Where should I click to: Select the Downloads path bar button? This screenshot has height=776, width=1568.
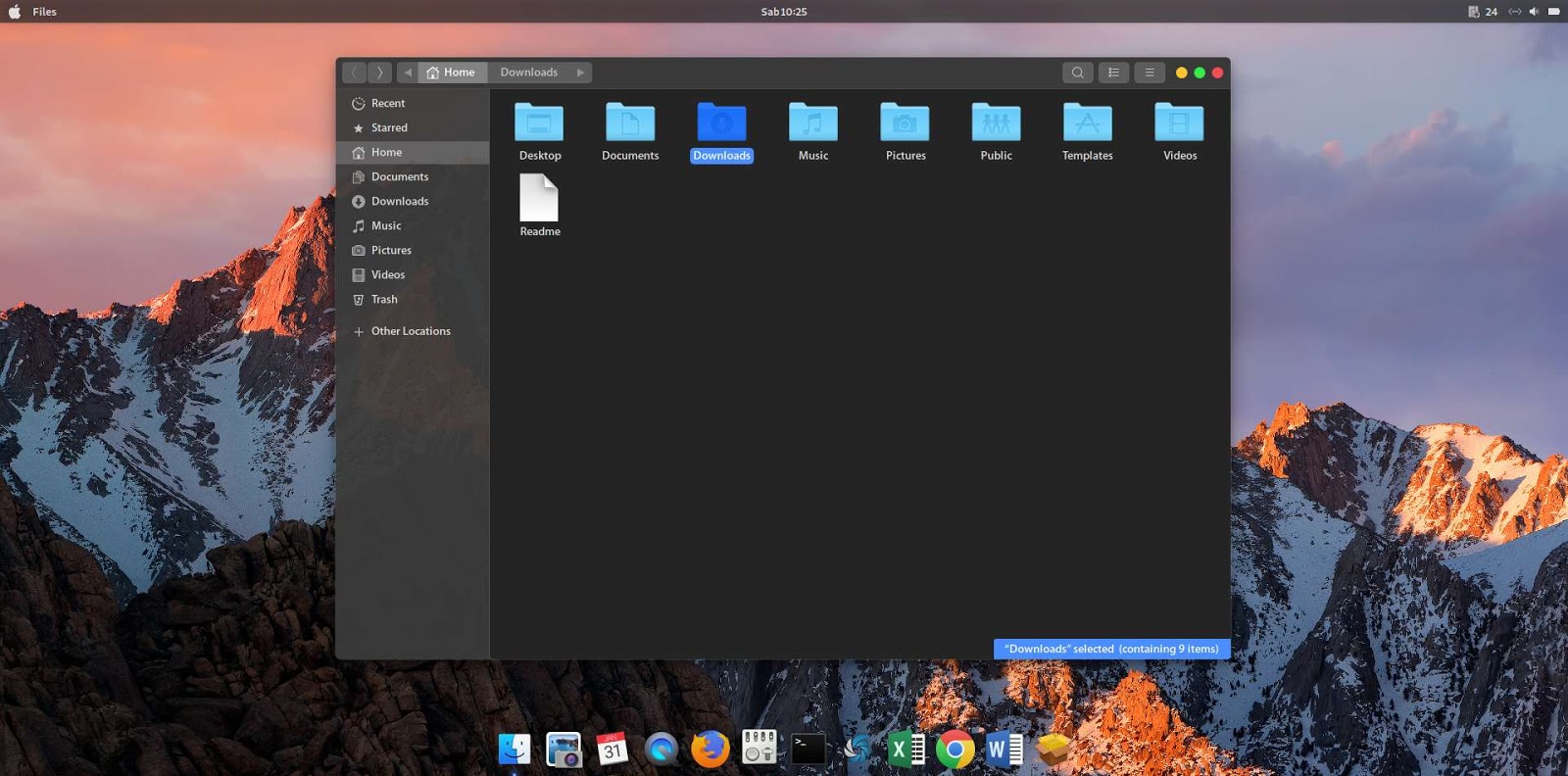[x=529, y=73]
